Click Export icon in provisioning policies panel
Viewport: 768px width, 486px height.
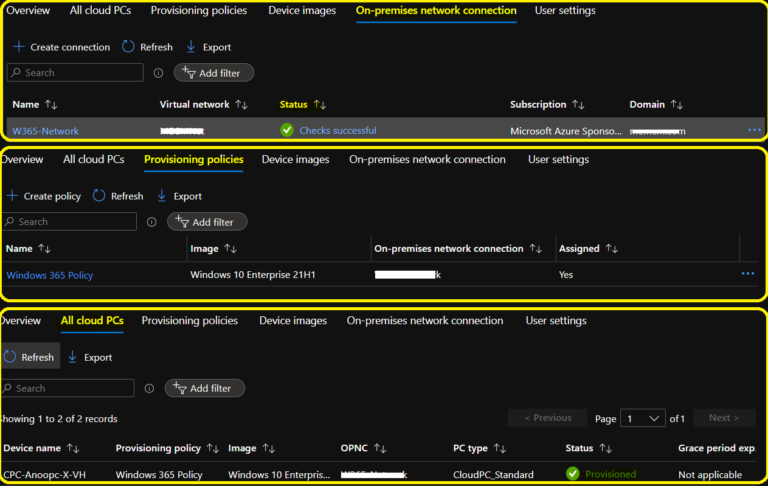click(x=162, y=195)
